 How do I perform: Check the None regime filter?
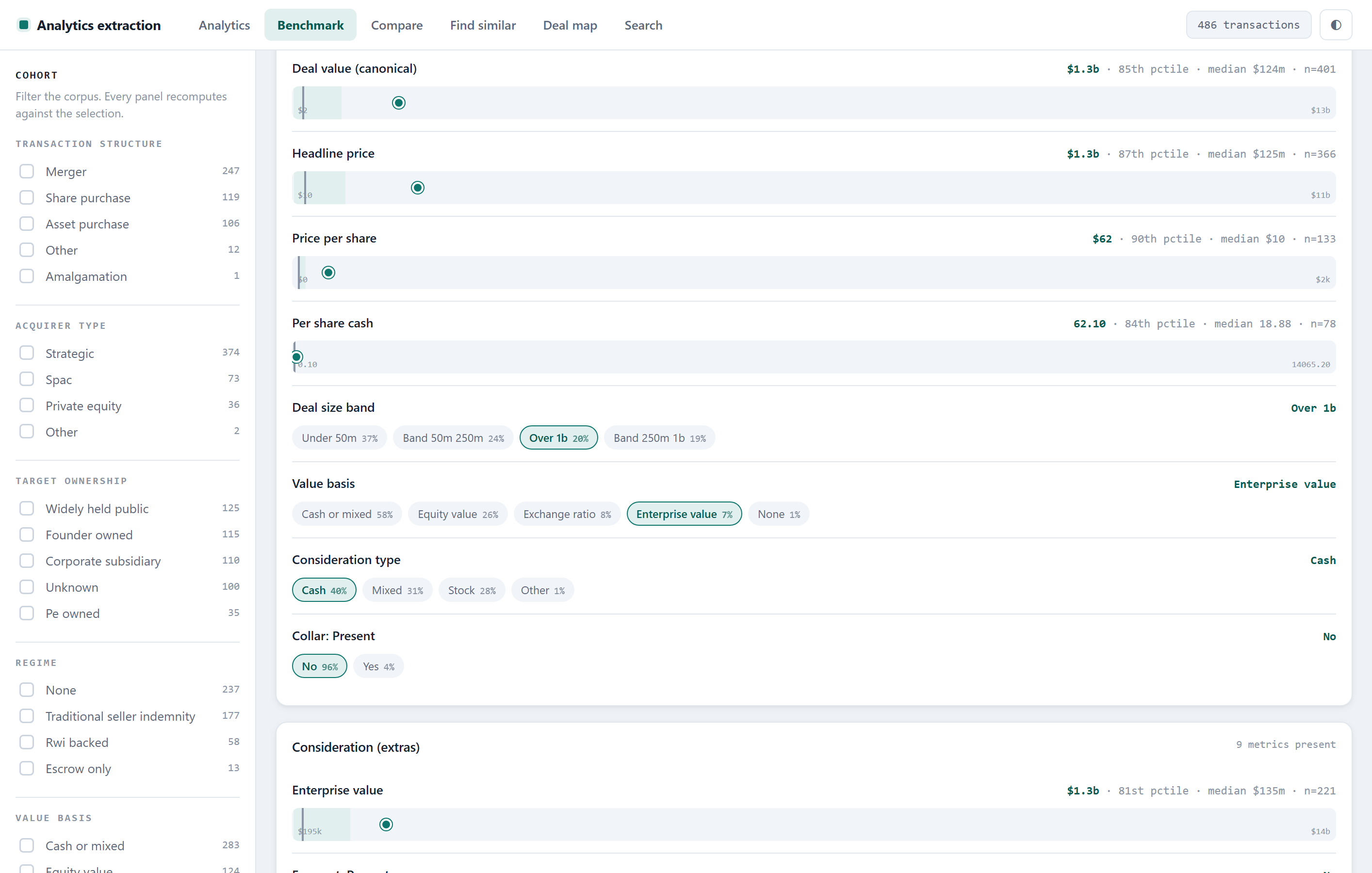tap(27, 690)
